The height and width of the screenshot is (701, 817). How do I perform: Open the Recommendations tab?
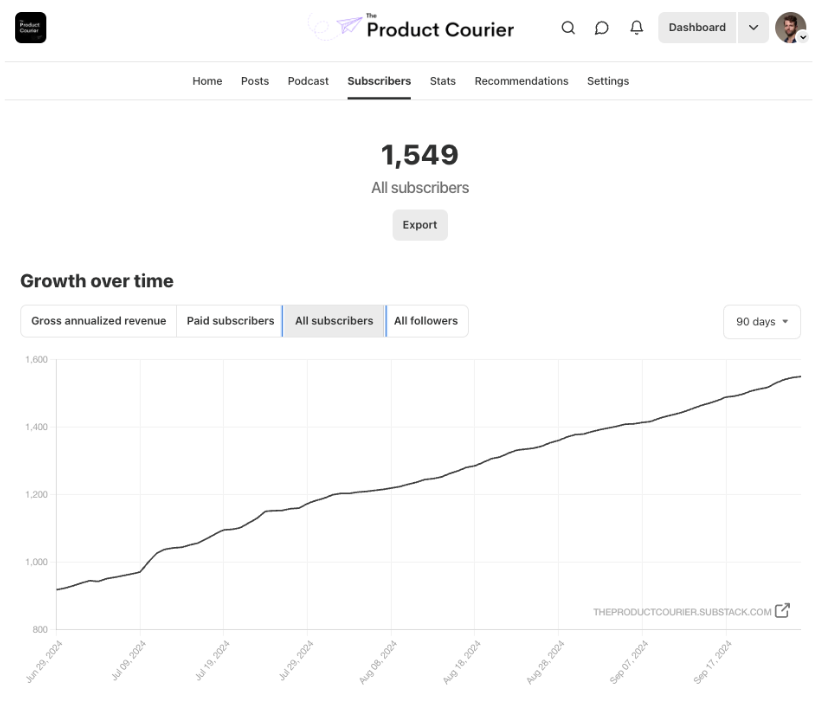point(521,81)
